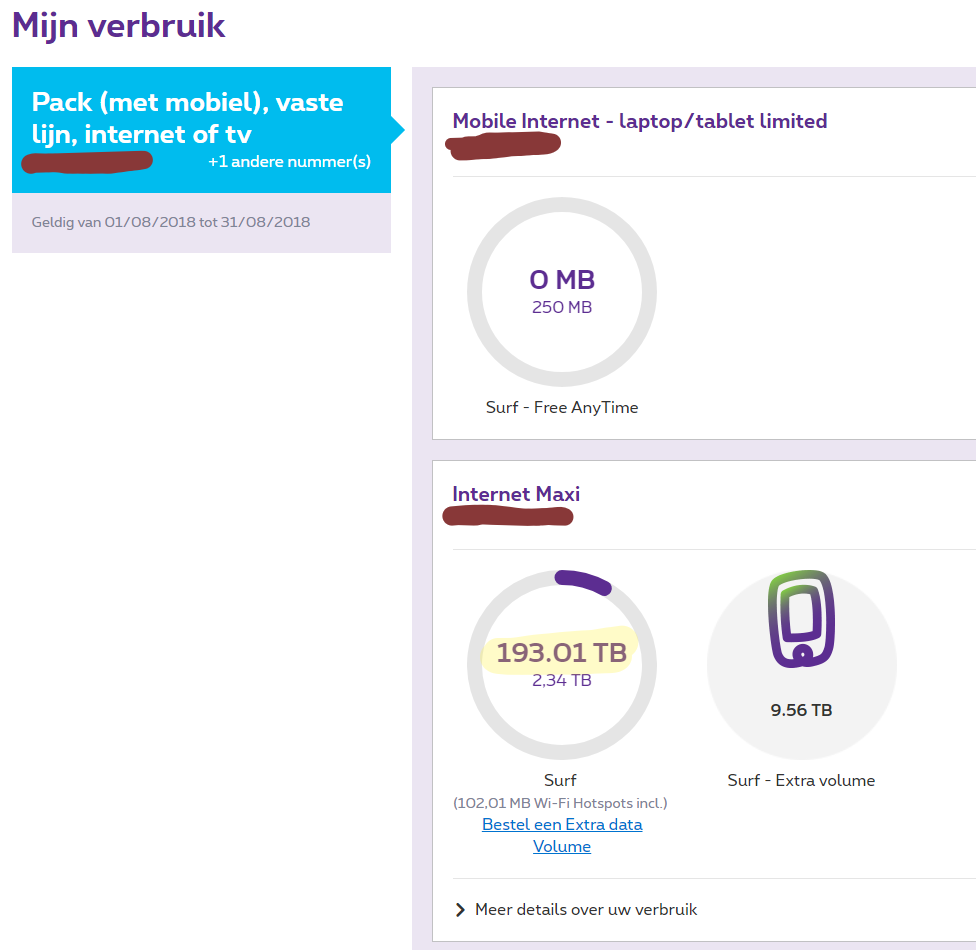Click the Surf - Extra volume label

[801, 781]
